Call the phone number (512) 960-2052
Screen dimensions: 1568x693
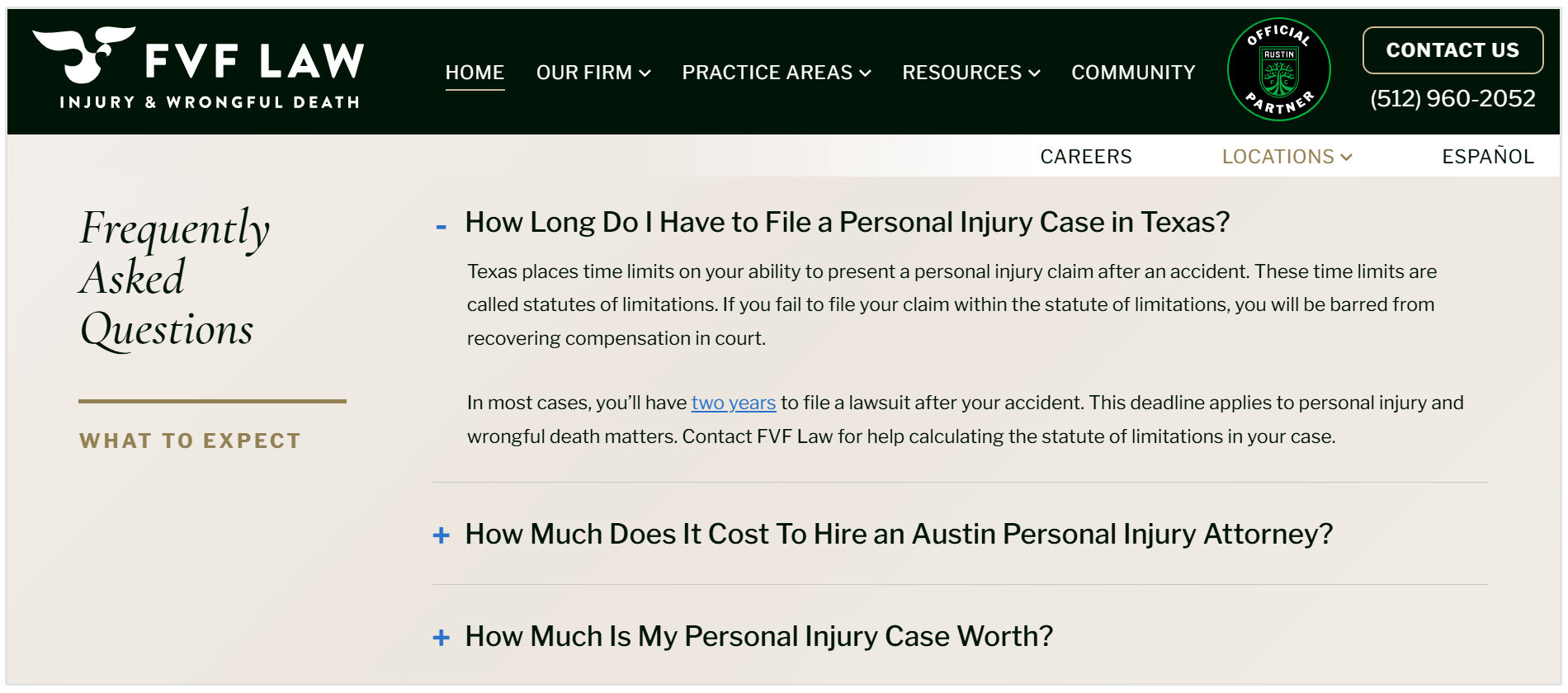click(1452, 99)
